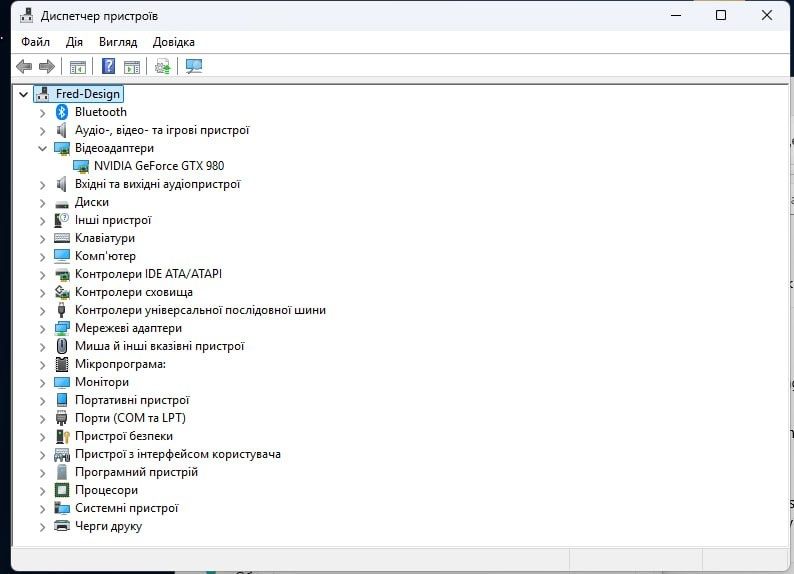The image size is (794, 574).
Task: Click the Bluetooth category icon
Action: click(62, 112)
